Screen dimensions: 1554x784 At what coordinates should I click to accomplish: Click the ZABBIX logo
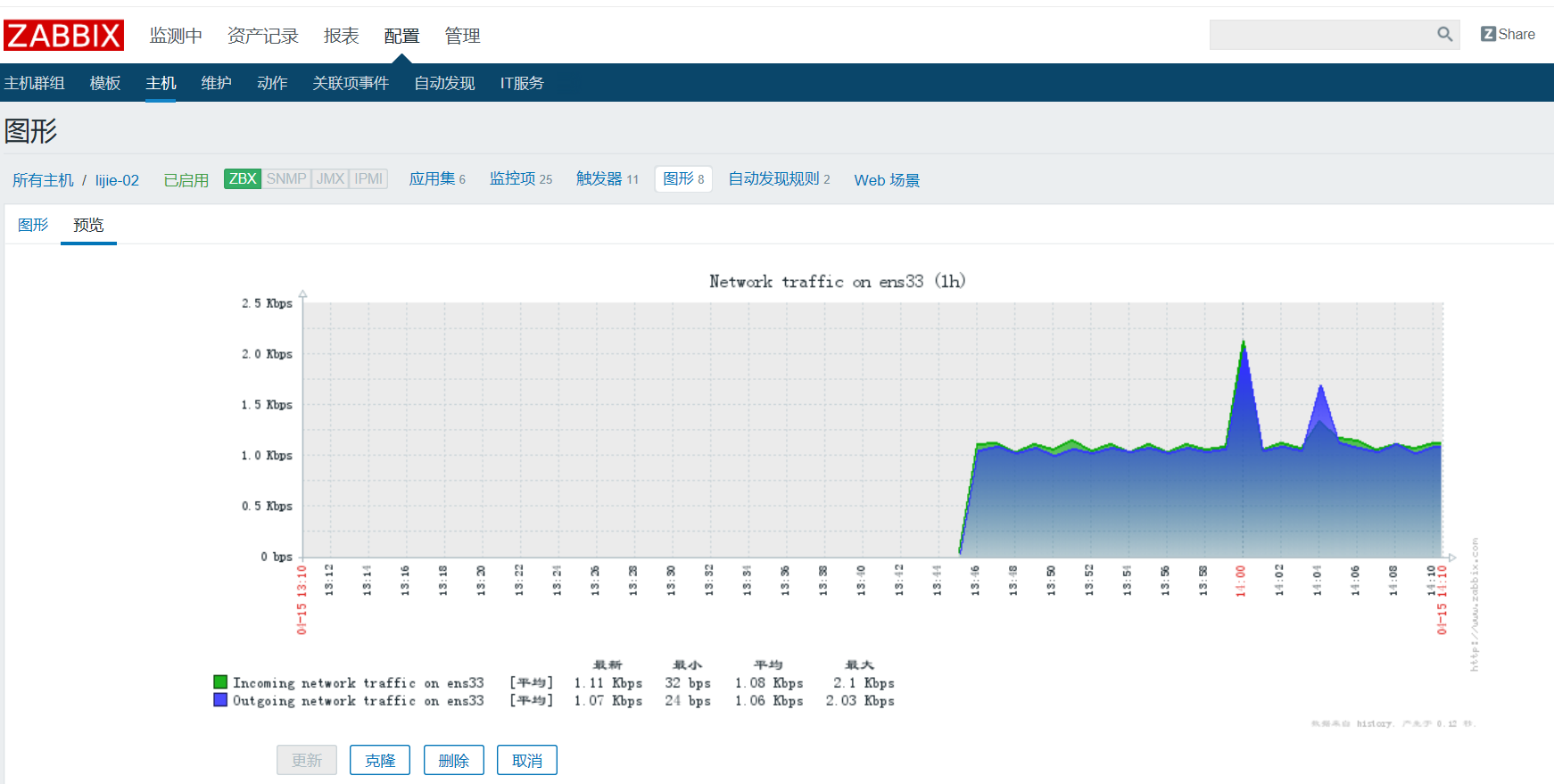click(x=64, y=36)
